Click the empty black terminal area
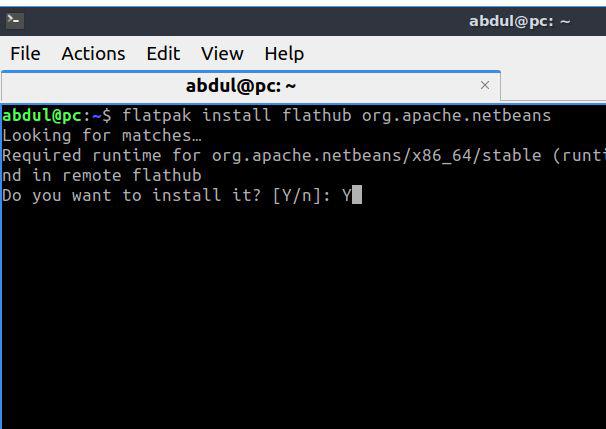Viewport: 606px width, 429px height. tap(303, 317)
